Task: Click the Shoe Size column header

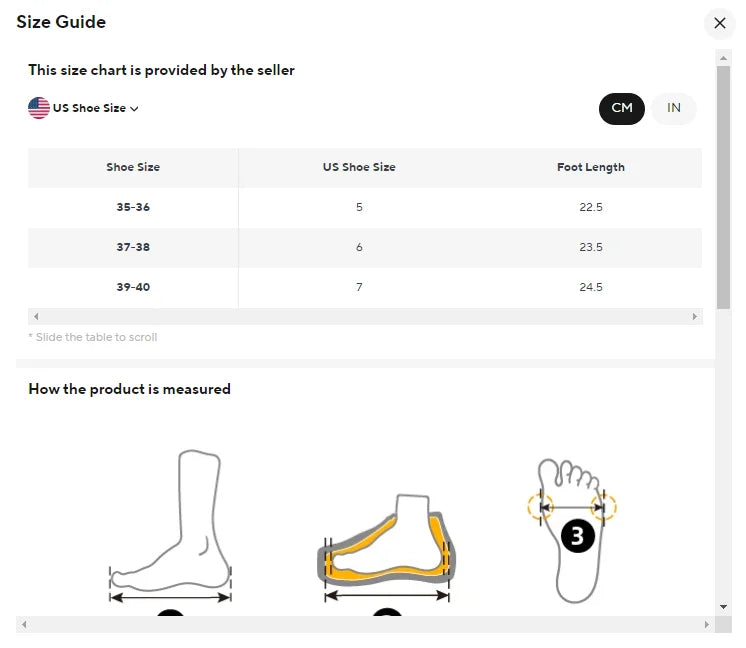Action: click(133, 167)
